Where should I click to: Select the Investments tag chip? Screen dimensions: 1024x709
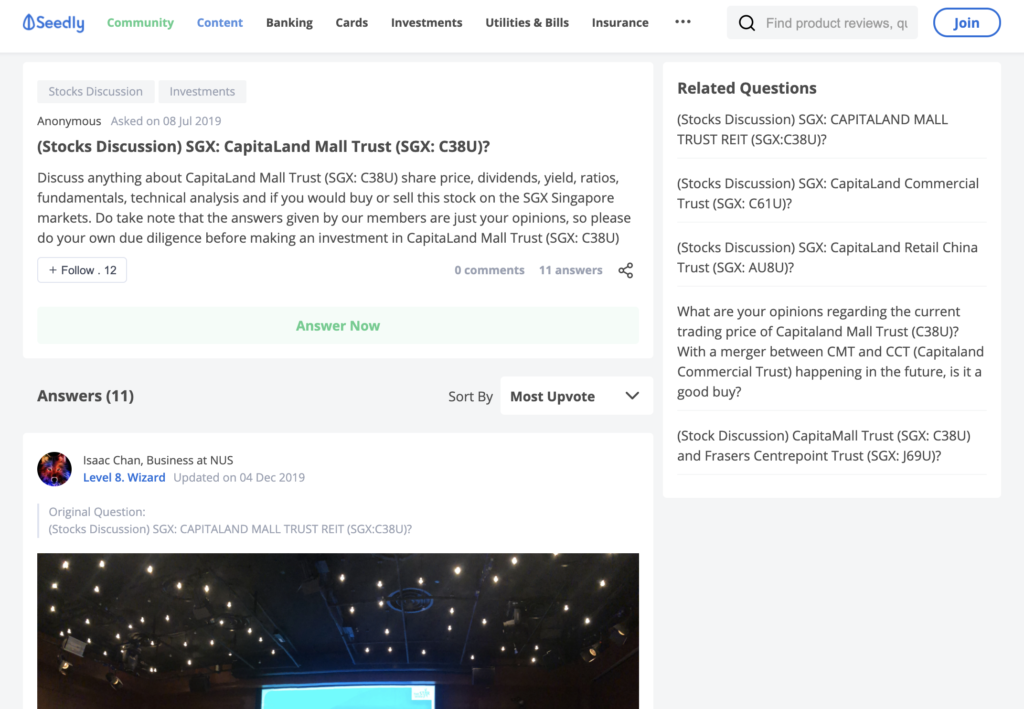[x=202, y=91]
